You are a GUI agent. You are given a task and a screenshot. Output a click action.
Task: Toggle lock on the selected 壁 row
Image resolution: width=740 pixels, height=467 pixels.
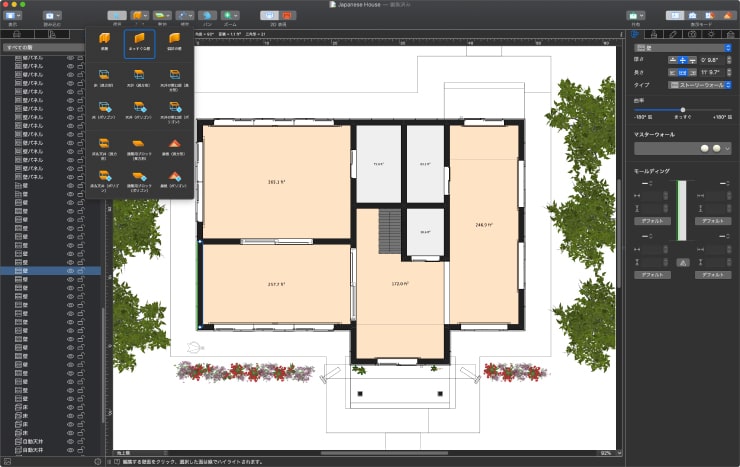click(80, 270)
